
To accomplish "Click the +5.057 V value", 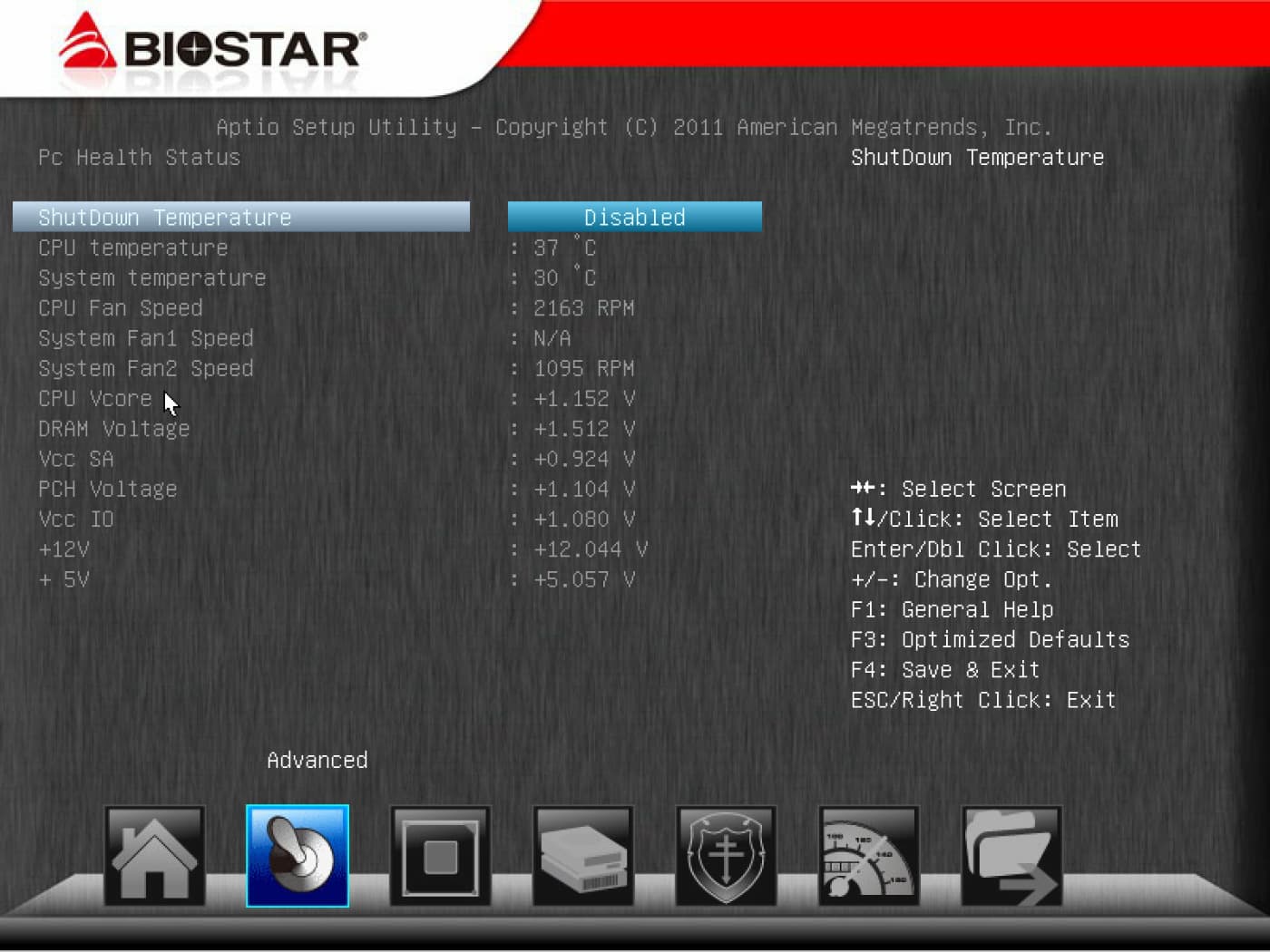I will tap(584, 579).
